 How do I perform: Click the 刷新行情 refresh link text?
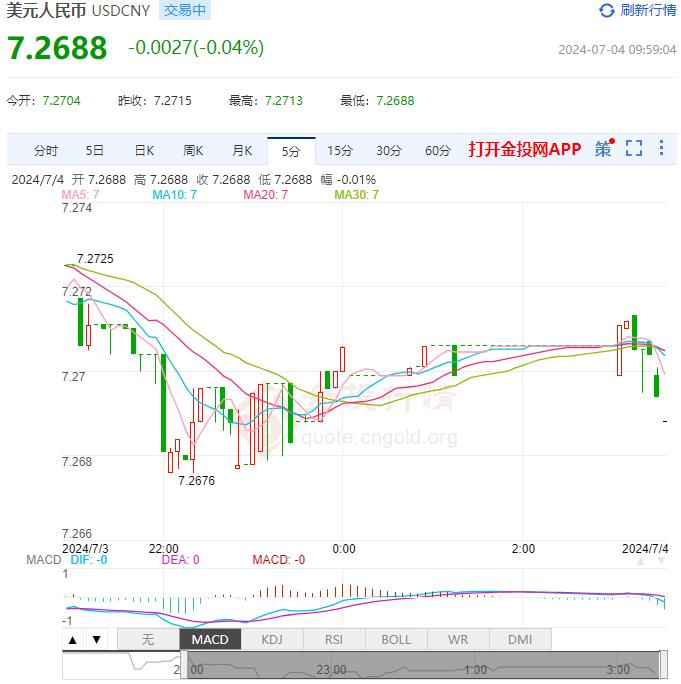click(x=648, y=10)
